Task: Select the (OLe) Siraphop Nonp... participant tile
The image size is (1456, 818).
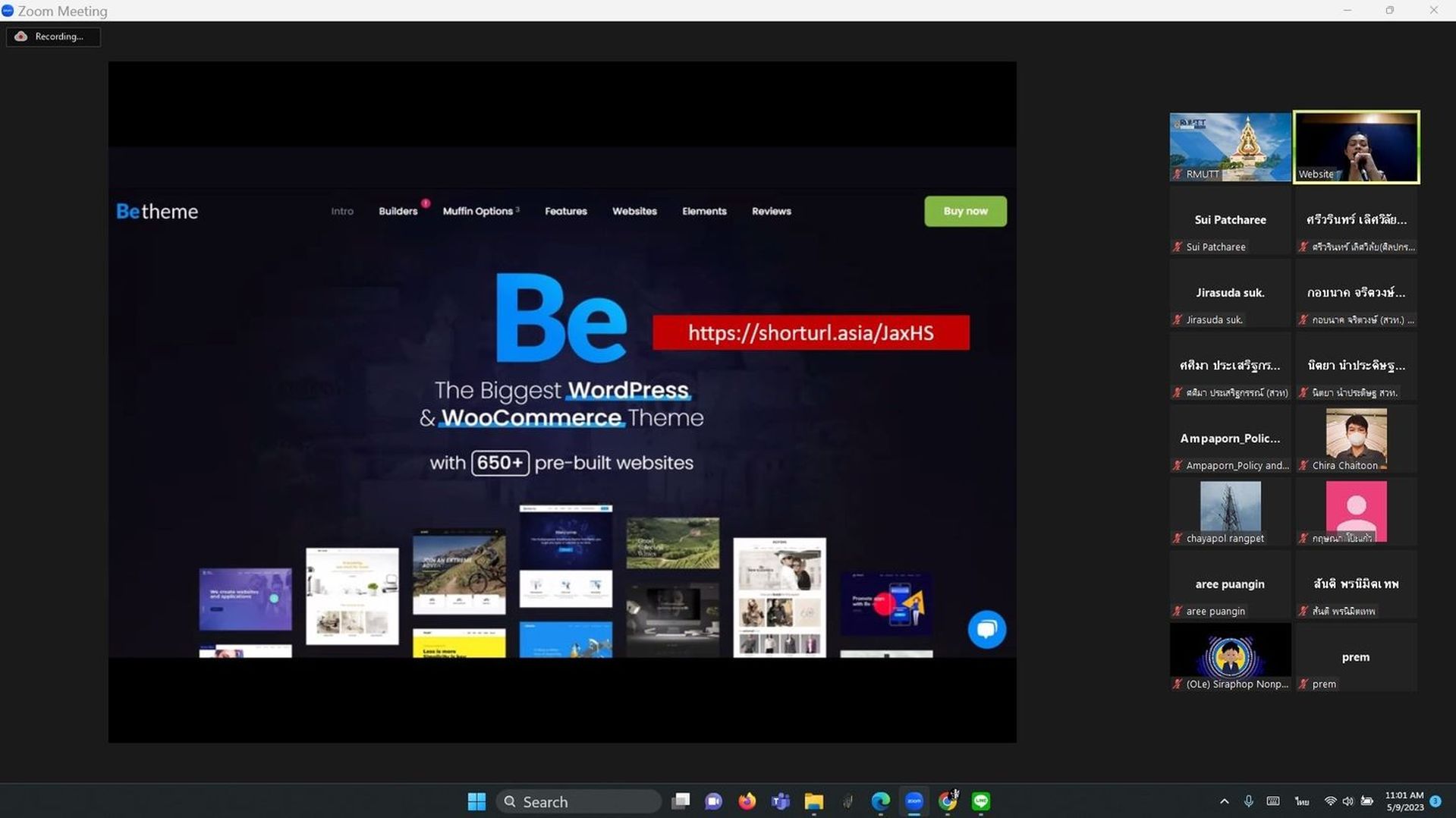Action: (1230, 657)
